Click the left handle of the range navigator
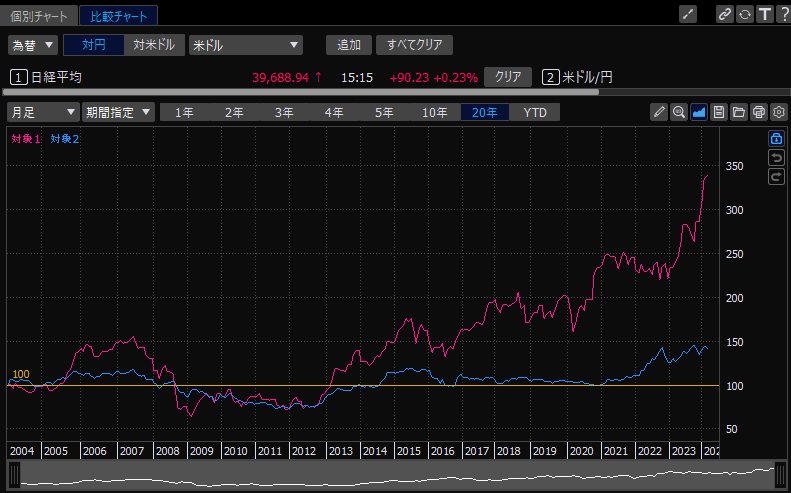This screenshot has width=791, height=493. pyautogui.click(x=15, y=474)
